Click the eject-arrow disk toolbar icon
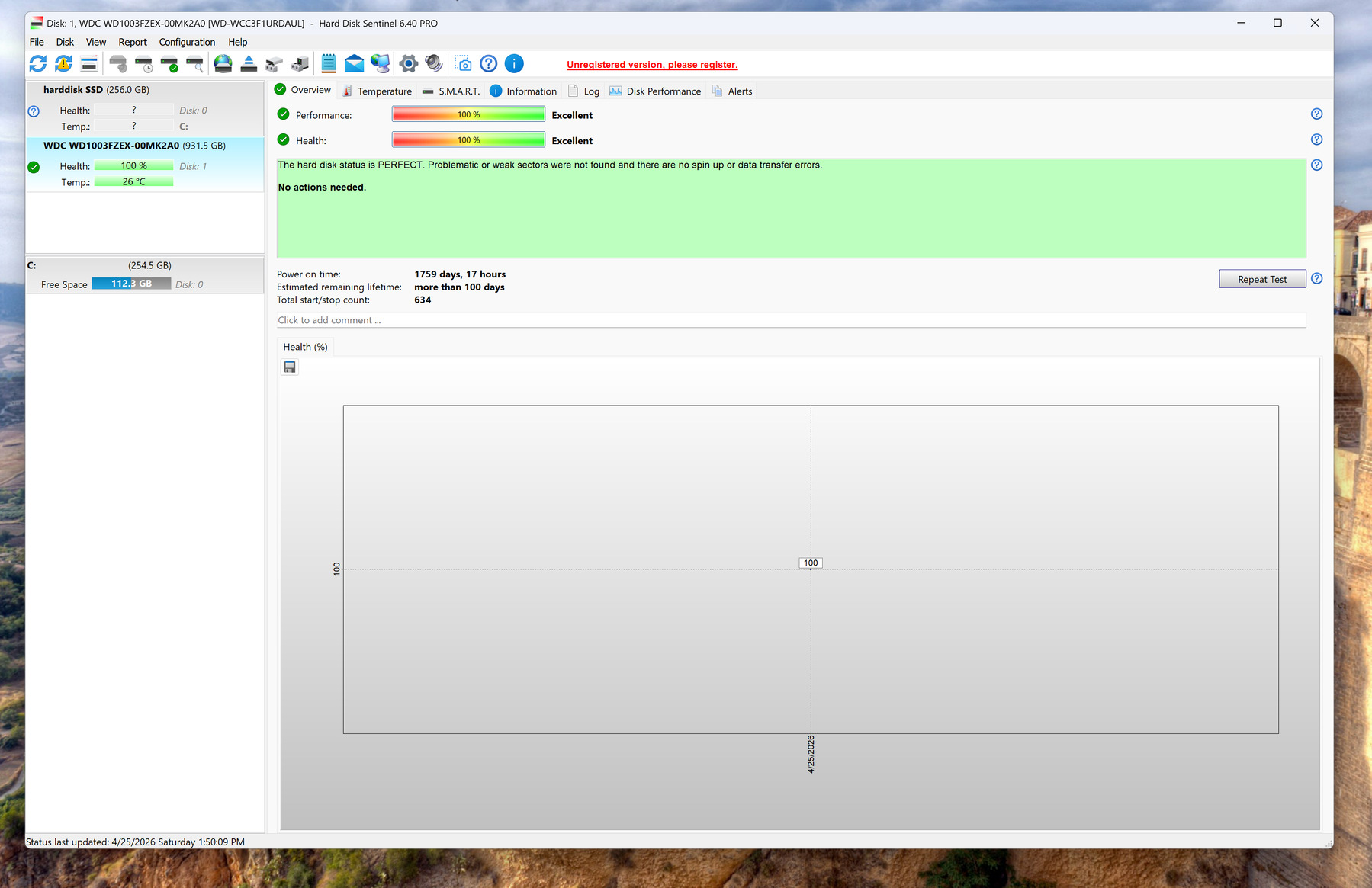Screen dimensions: 1372x888 pos(249,64)
